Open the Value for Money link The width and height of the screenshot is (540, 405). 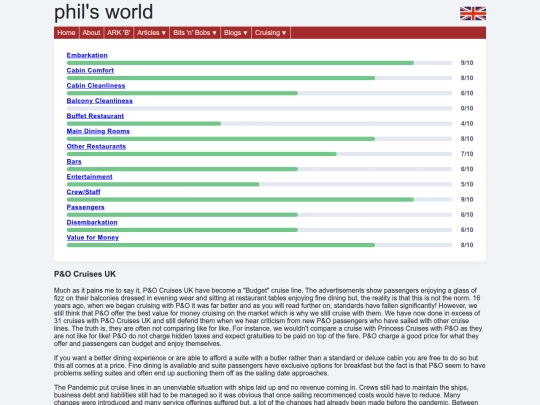tap(93, 237)
